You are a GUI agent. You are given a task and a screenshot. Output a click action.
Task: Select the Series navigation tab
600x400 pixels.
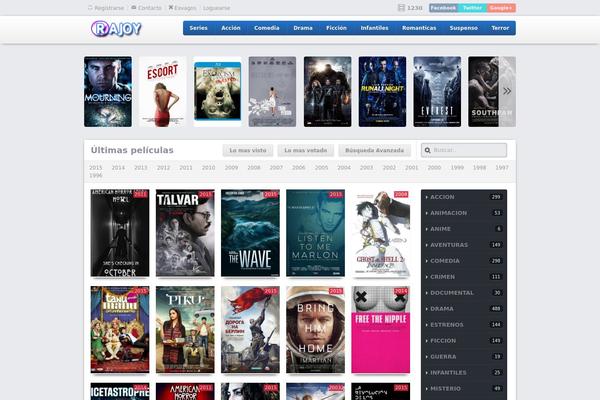click(x=198, y=28)
